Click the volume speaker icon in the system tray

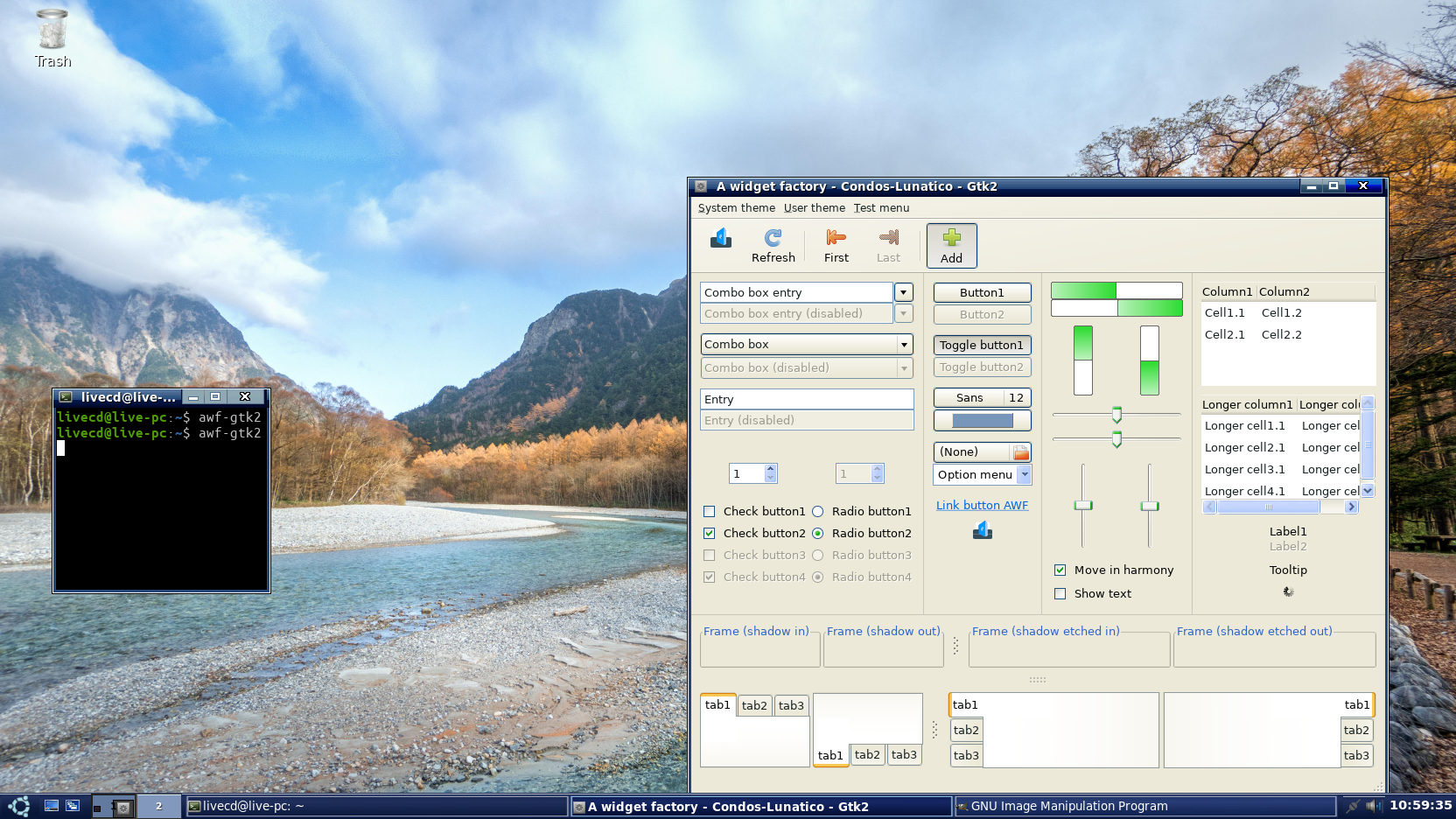point(1374,806)
